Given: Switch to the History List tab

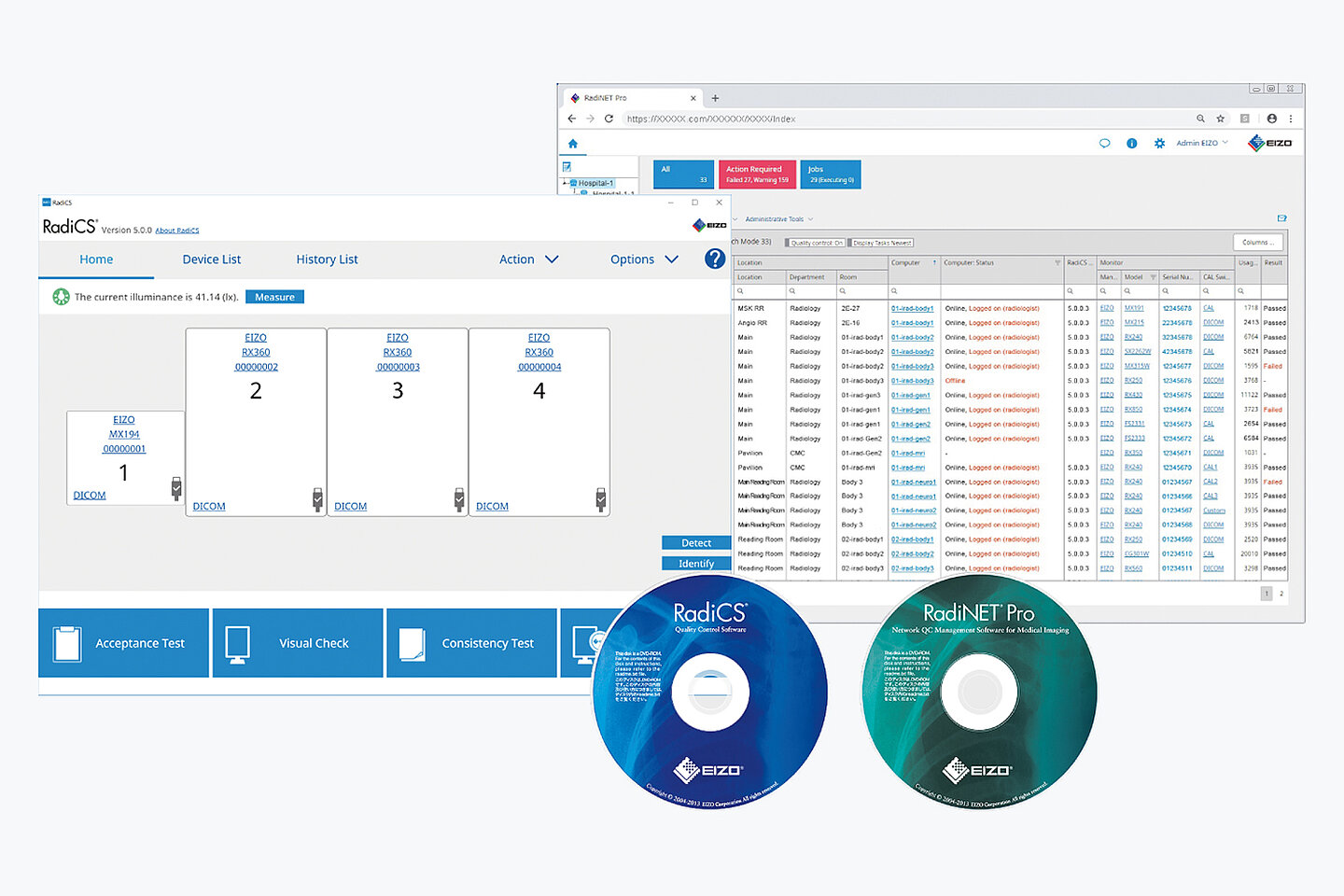Looking at the screenshot, I should (x=327, y=259).
